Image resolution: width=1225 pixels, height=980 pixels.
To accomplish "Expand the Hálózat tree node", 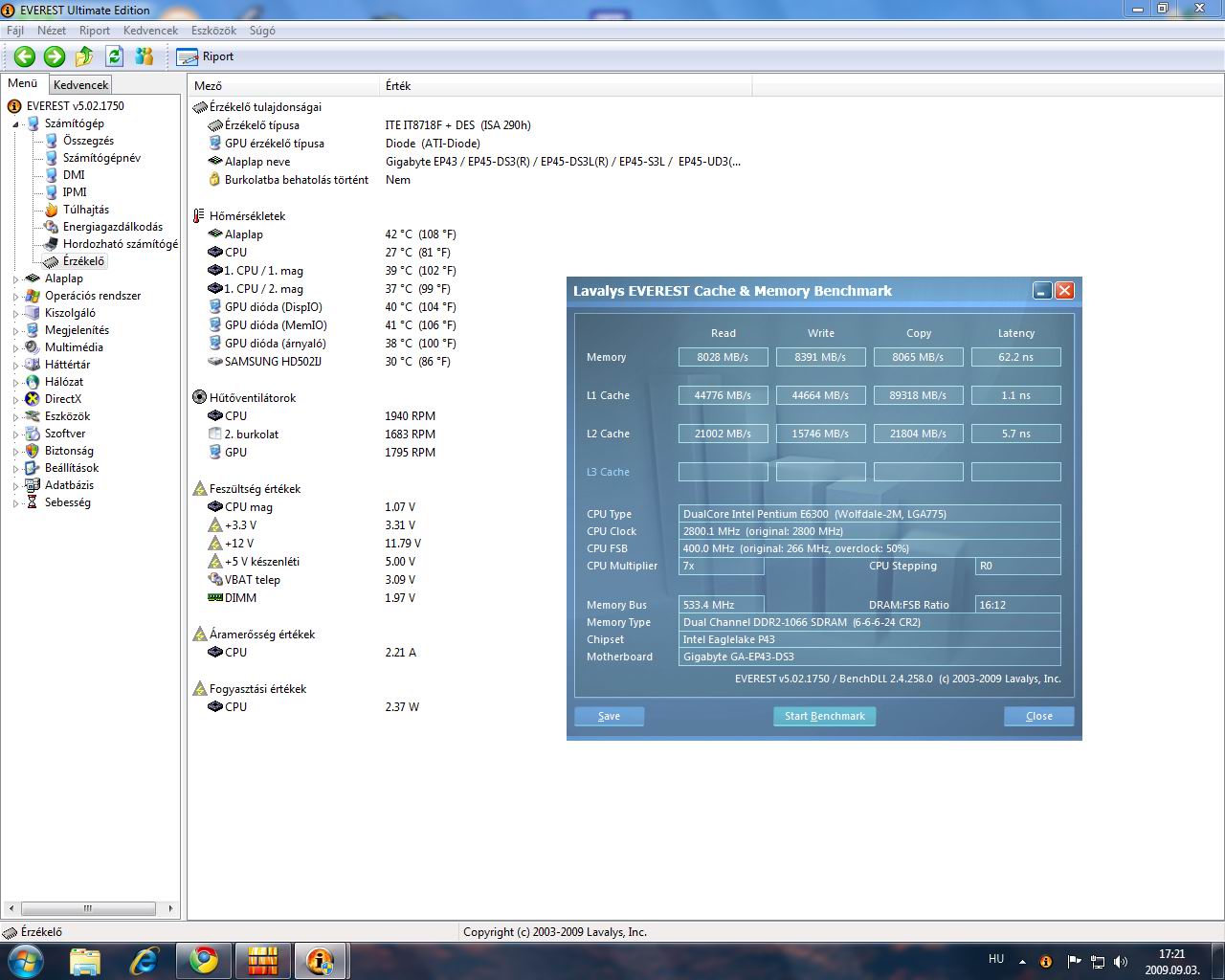I will pos(15,383).
